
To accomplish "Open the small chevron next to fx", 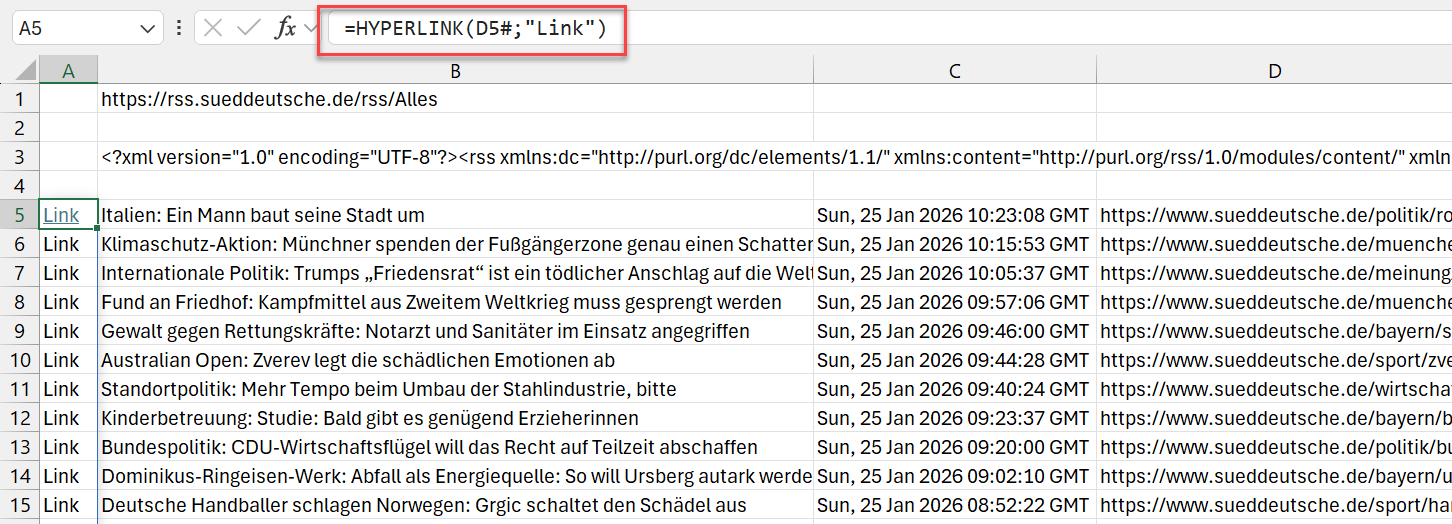I will 310,28.
